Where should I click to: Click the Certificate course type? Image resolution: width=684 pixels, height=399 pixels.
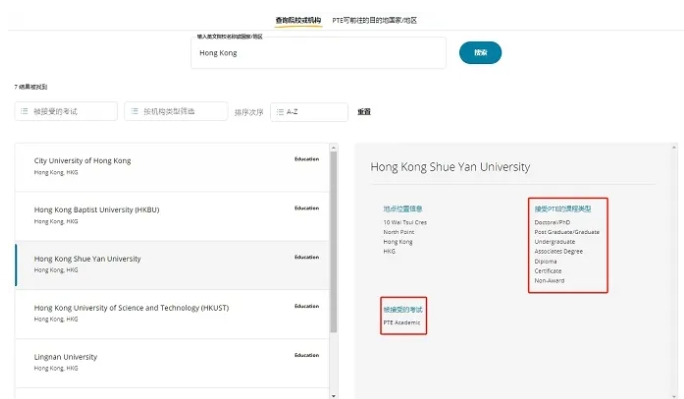click(548, 271)
